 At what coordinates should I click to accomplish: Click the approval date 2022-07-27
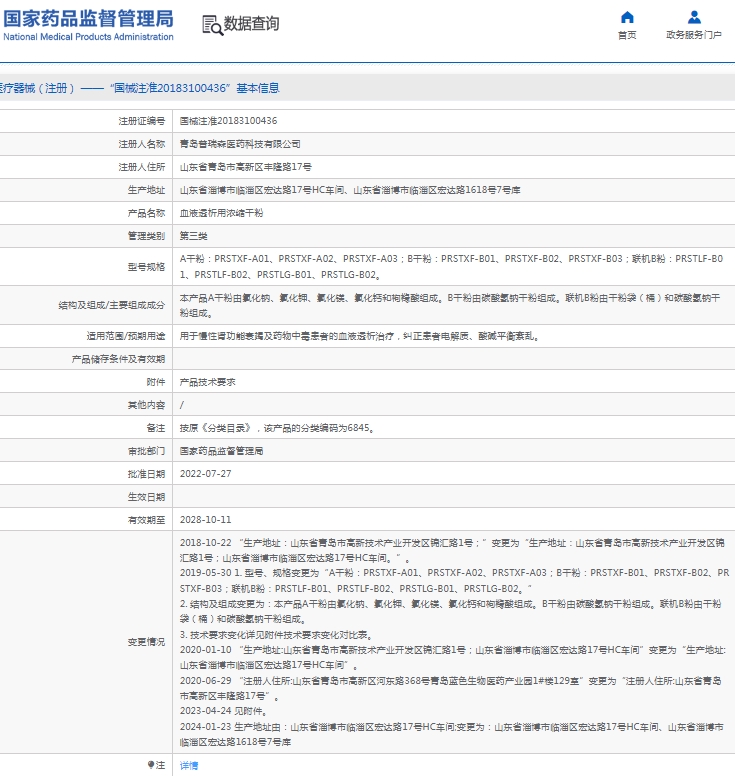point(205,474)
